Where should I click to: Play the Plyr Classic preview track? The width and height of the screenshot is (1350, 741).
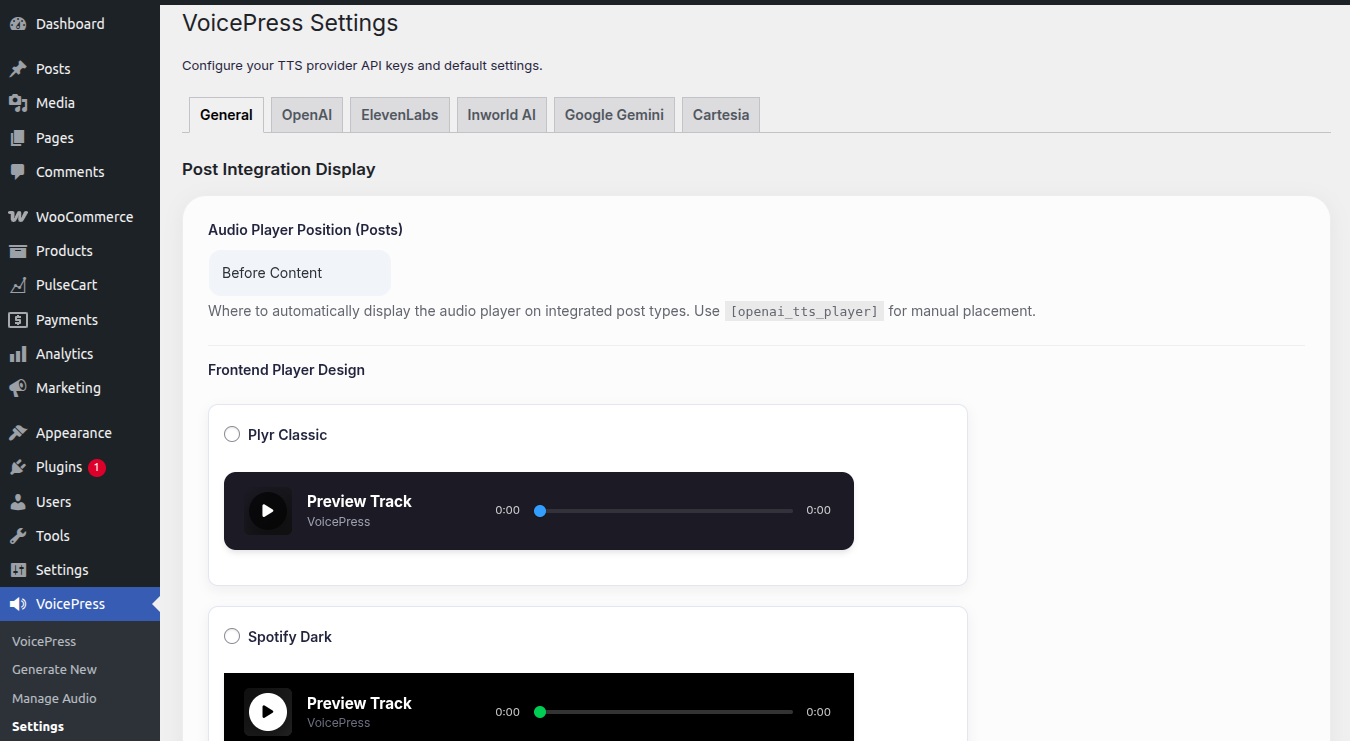pyautogui.click(x=267, y=511)
